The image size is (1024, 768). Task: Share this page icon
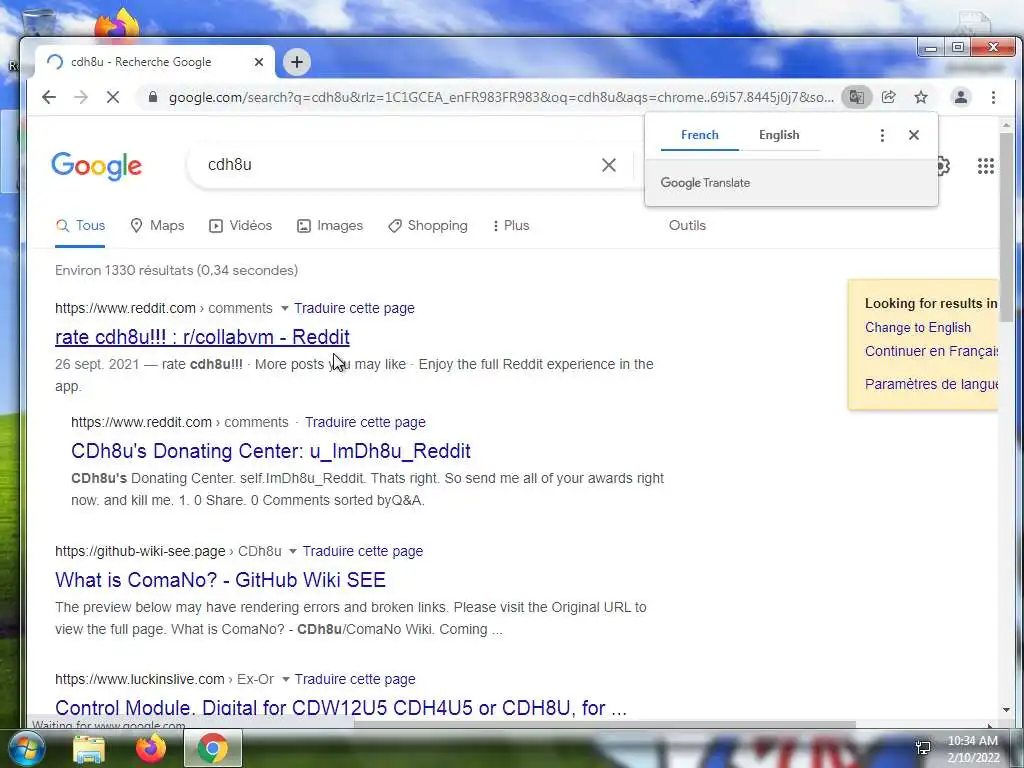click(x=889, y=97)
